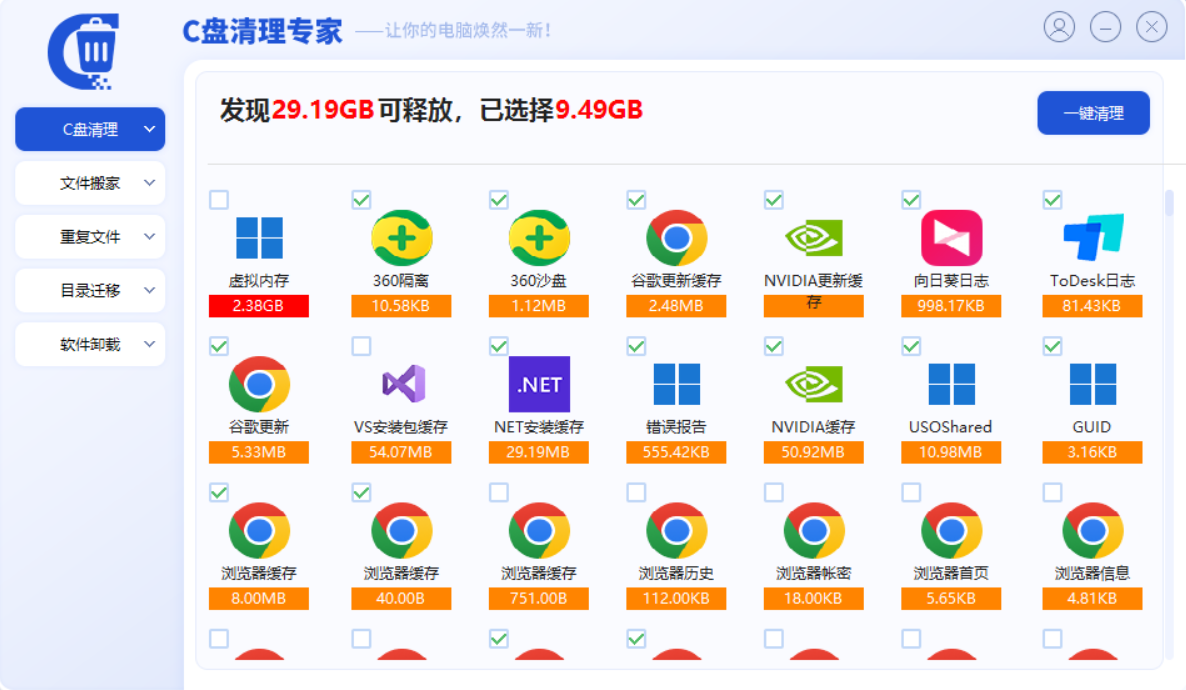Check the 浏览器帐密 checkbox

773,493
